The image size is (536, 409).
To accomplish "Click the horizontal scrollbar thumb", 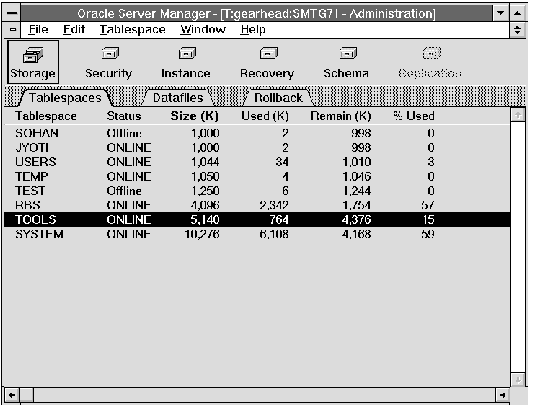I will 27,395.
